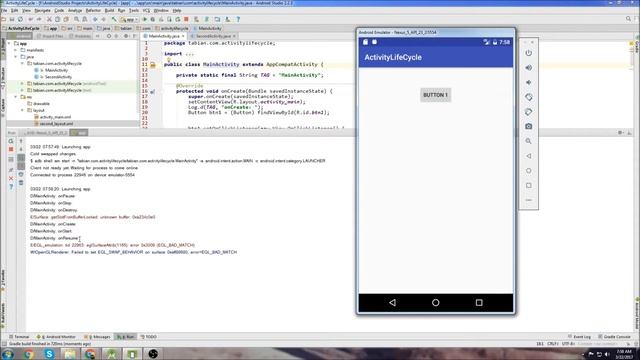Collapse tabian.com.activitylifecycle package node

22,64
